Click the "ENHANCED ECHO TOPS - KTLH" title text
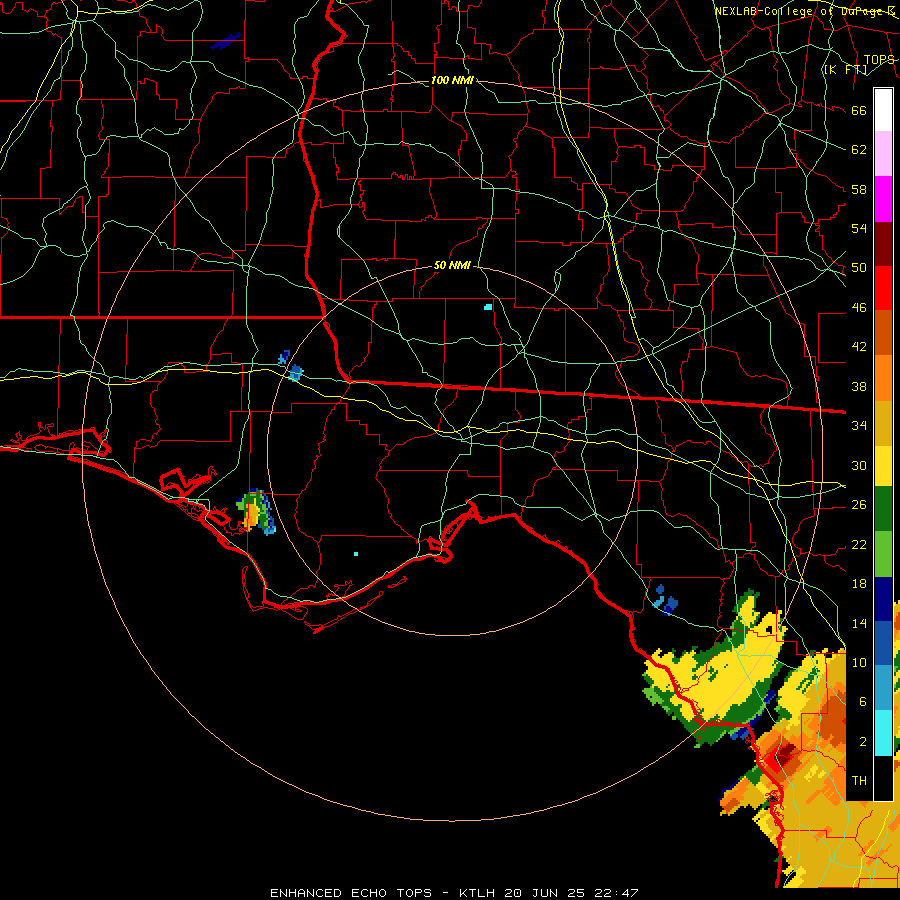The width and height of the screenshot is (900, 900). point(383,893)
